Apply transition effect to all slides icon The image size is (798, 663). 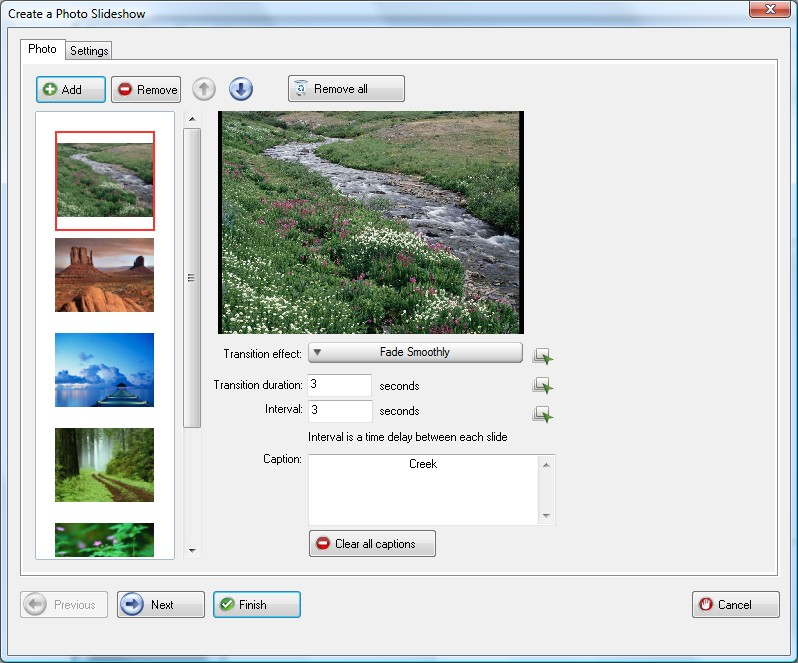(543, 356)
